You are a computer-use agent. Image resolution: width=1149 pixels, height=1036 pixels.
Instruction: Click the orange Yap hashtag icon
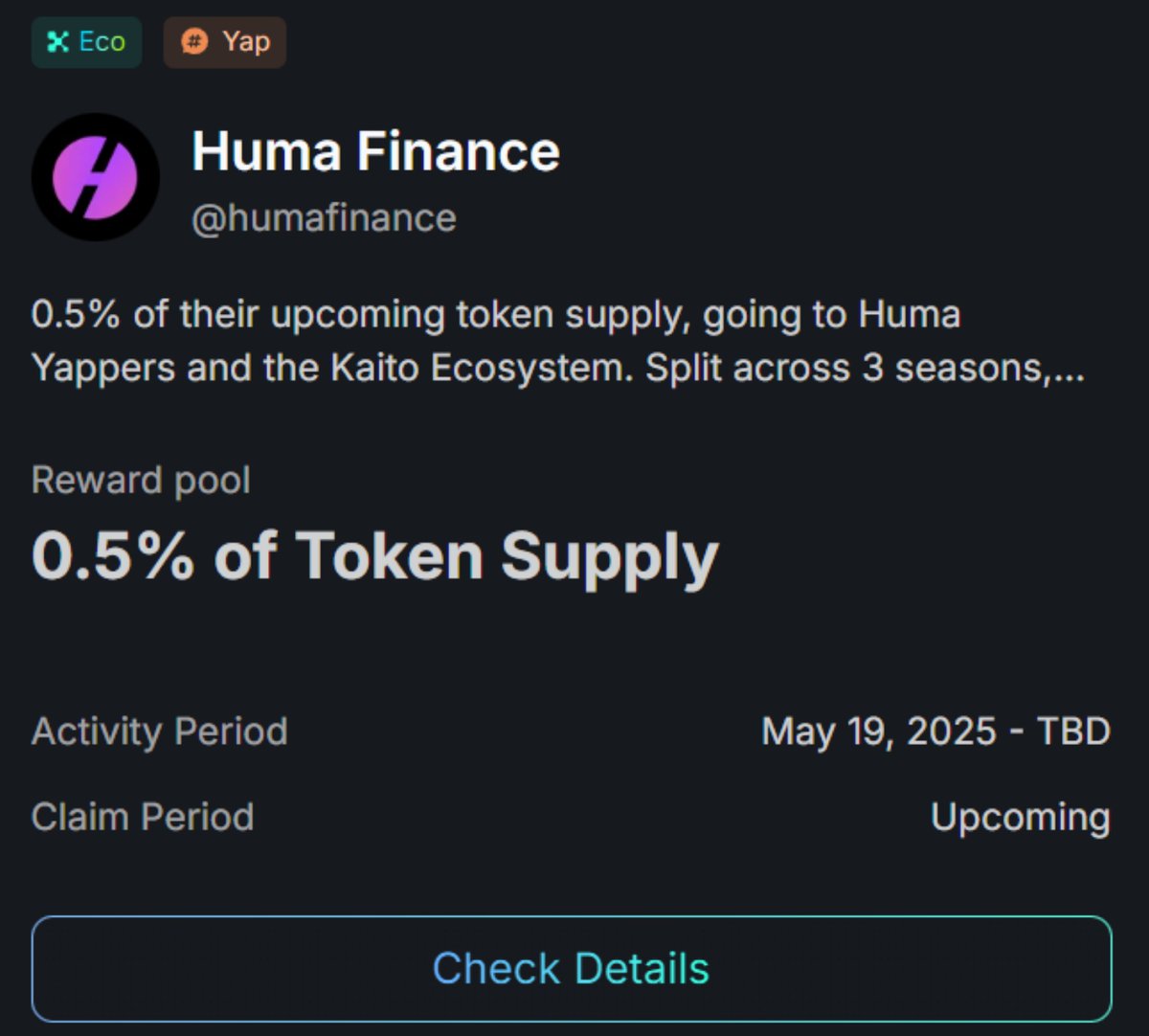[x=194, y=42]
